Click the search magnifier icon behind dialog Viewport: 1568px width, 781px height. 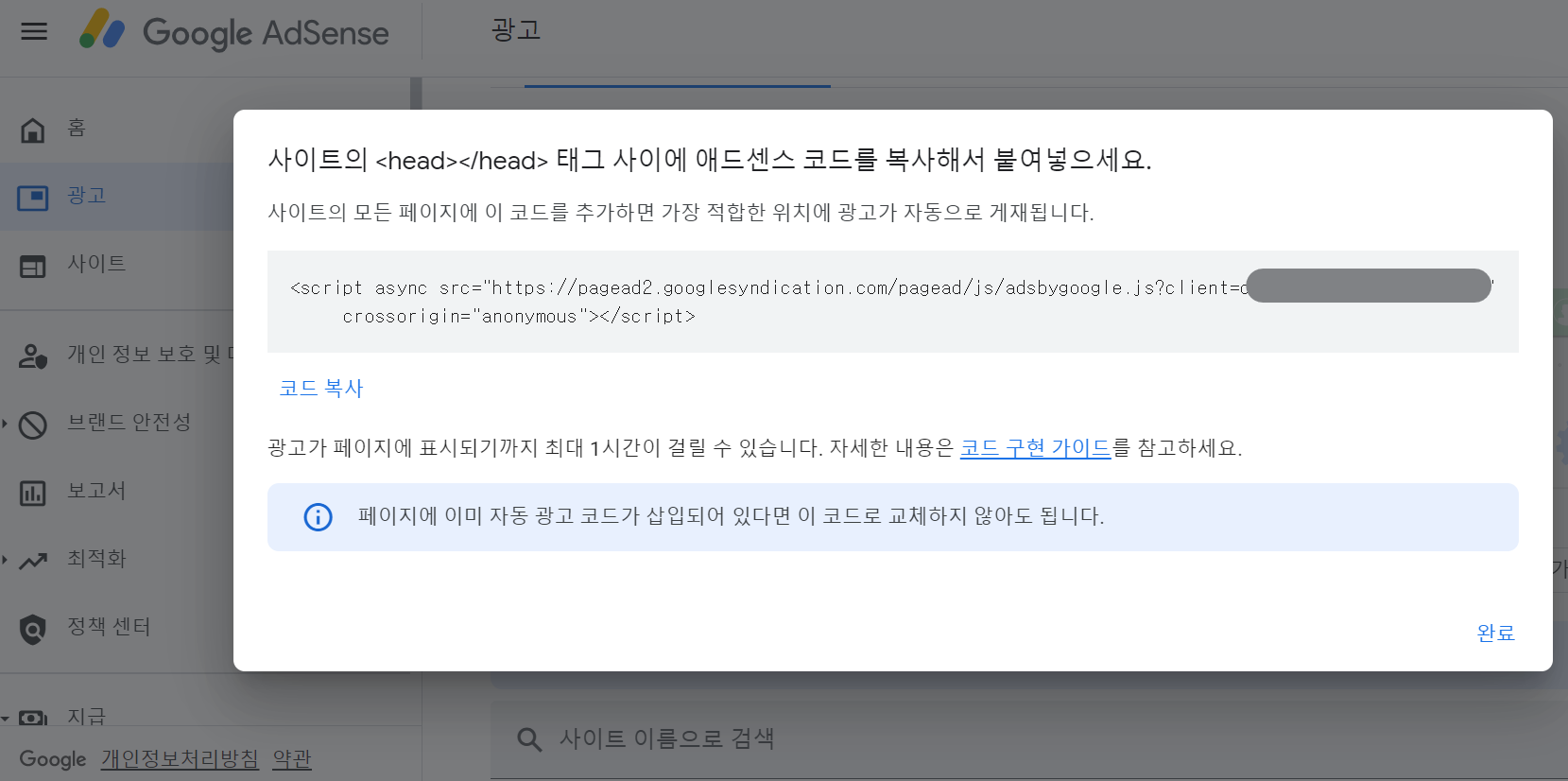coord(529,739)
